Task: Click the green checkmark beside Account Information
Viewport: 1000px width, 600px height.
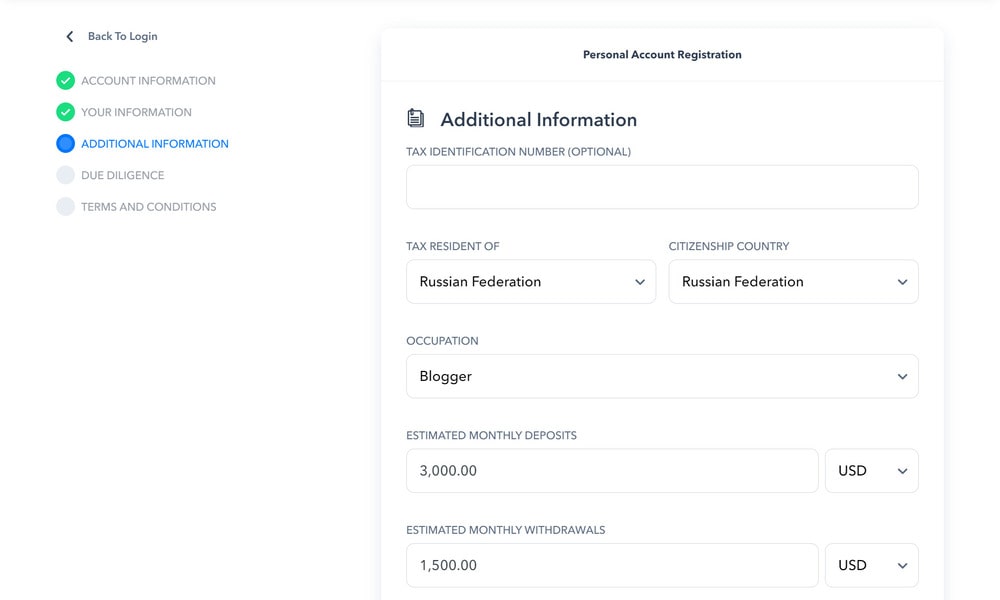Action: pyautogui.click(x=66, y=81)
